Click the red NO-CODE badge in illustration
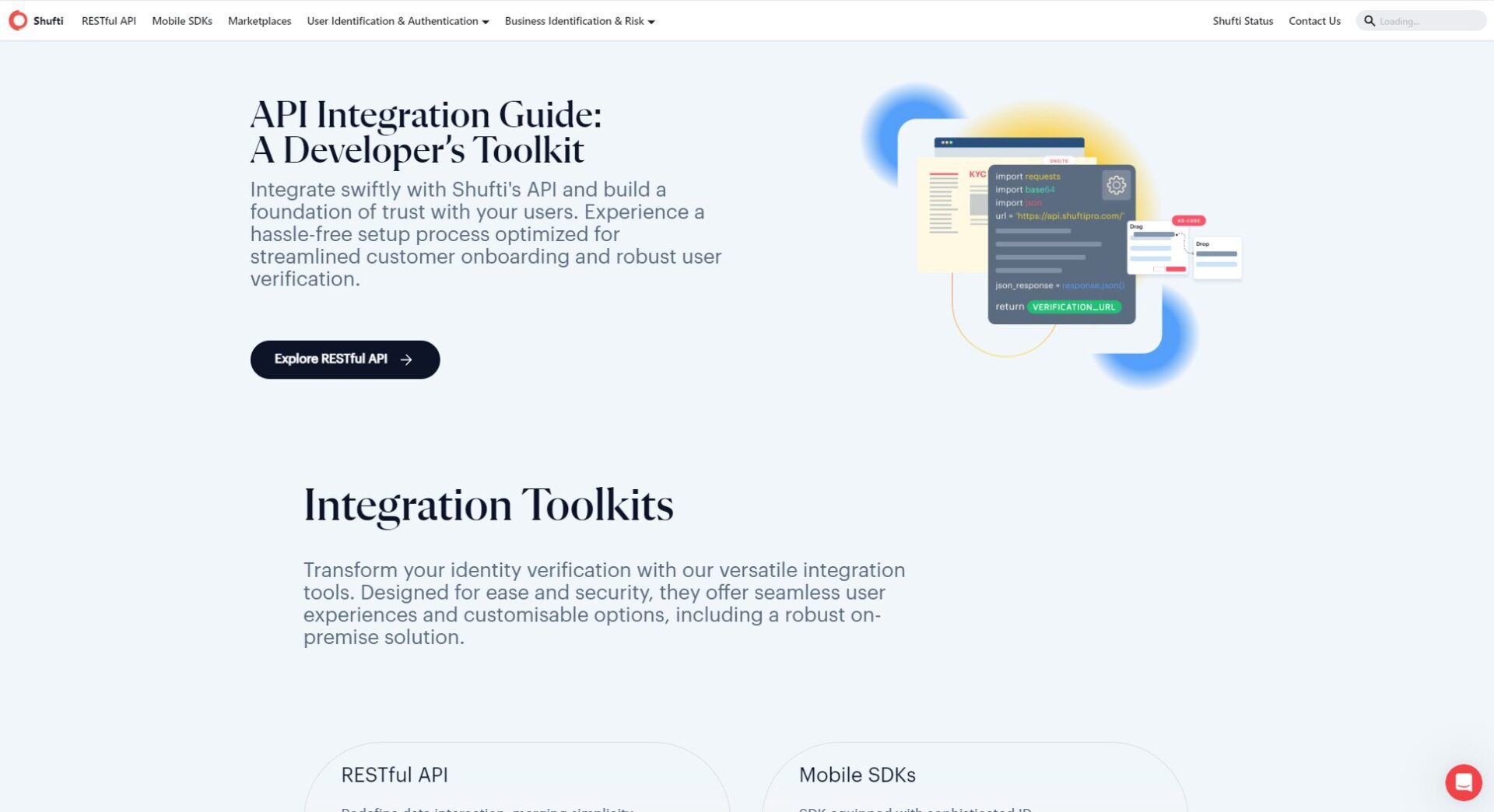The width and height of the screenshot is (1494, 812). tap(1188, 221)
